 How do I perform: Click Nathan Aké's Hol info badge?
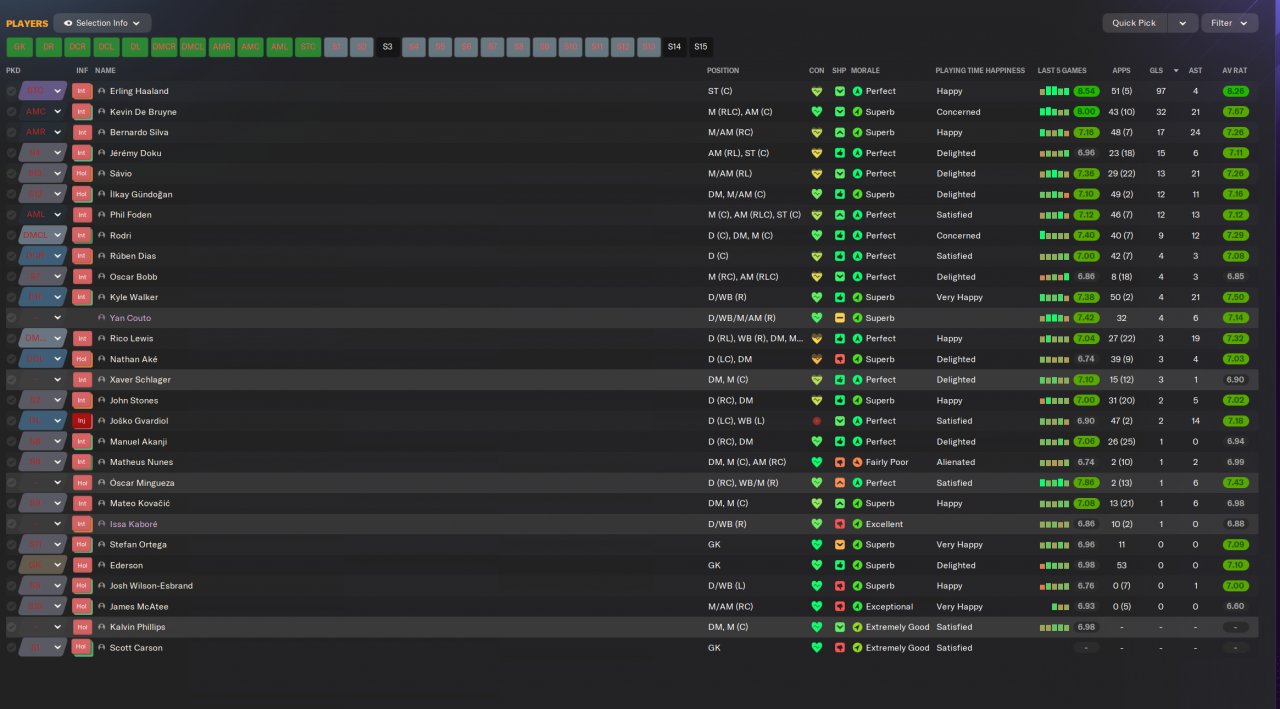[x=82, y=359]
